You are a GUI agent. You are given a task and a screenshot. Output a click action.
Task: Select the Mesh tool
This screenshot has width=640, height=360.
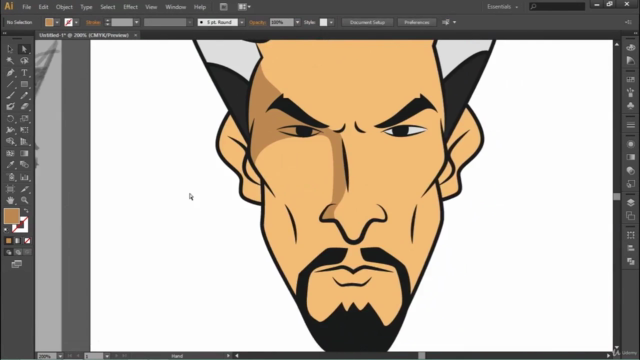tap(10, 153)
